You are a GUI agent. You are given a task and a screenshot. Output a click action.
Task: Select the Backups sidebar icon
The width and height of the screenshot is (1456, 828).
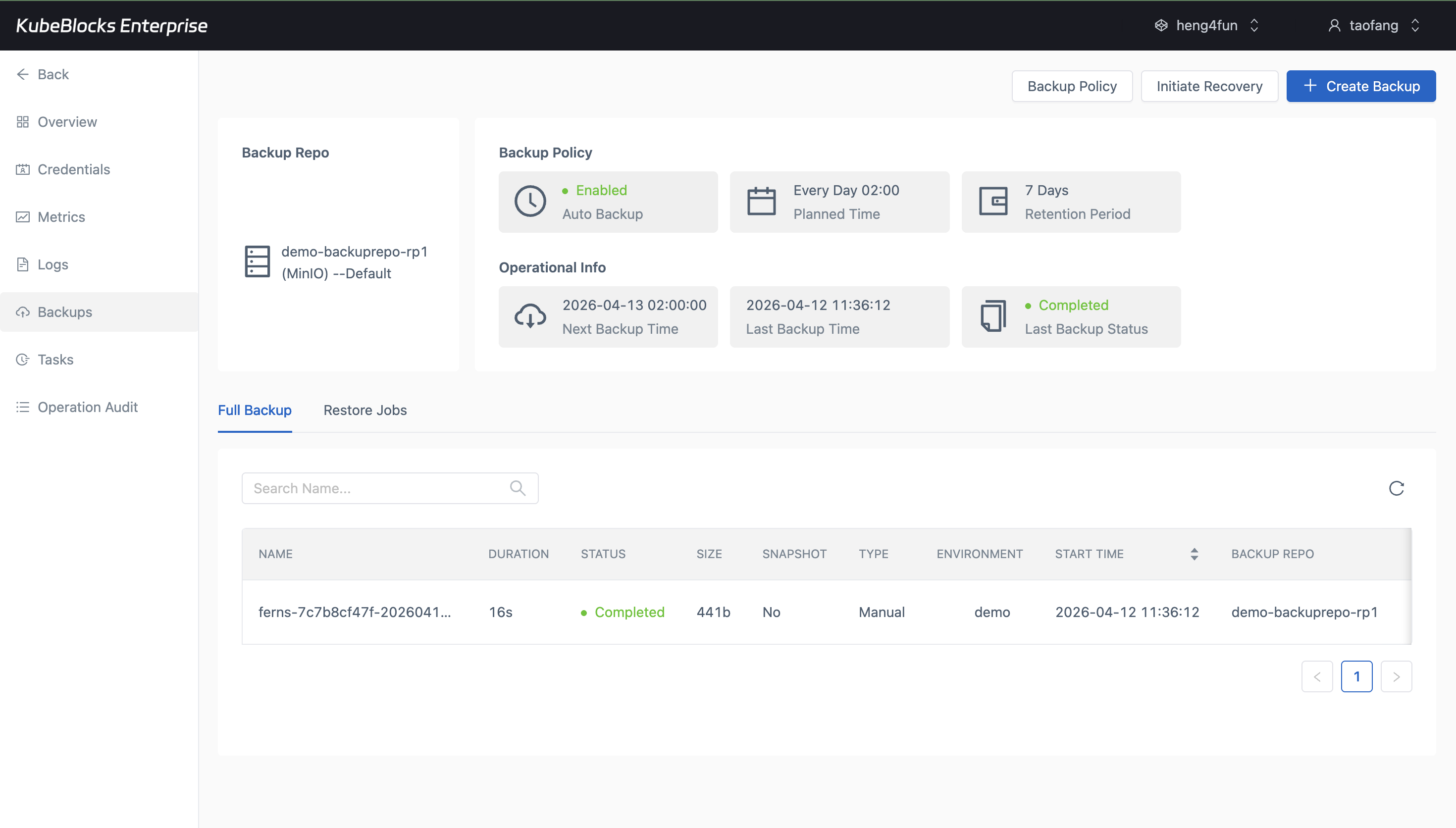point(22,311)
